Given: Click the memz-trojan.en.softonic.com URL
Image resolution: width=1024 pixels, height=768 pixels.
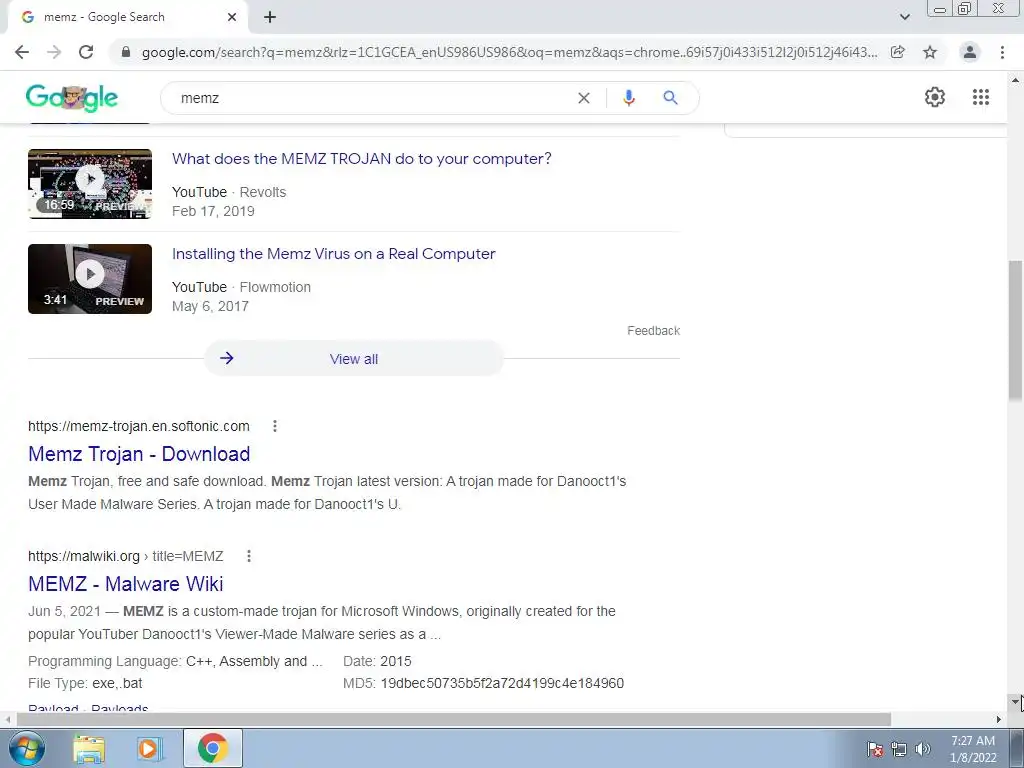Looking at the screenshot, I should point(139,426).
